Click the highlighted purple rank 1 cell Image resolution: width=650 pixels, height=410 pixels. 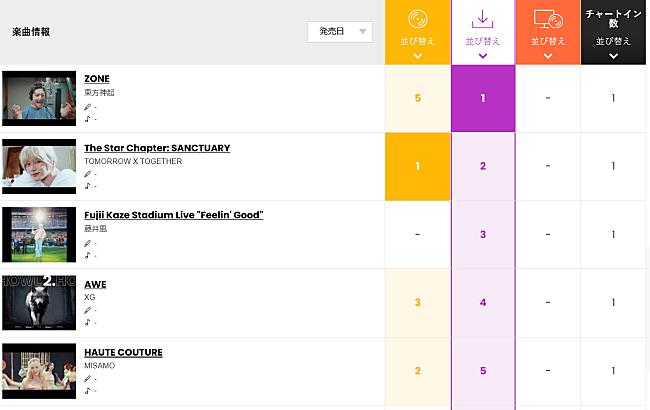pos(483,98)
